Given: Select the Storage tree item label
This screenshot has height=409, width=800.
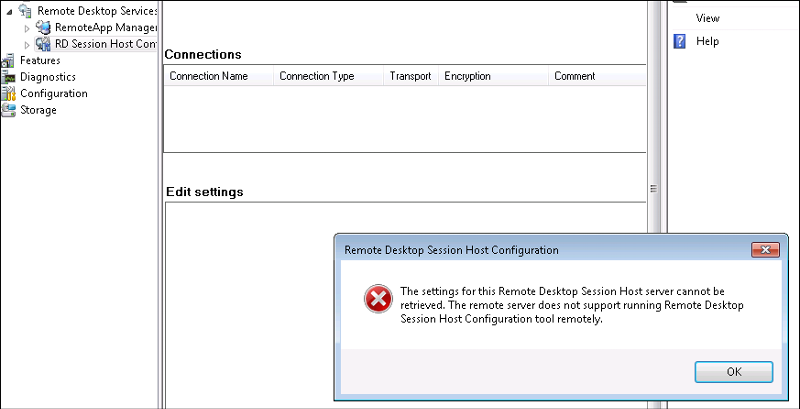Looking at the screenshot, I should 38,110.
